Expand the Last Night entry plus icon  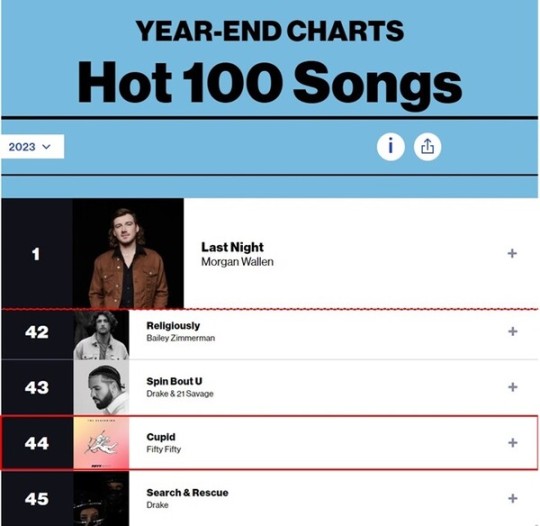click(x=512, y=254)
